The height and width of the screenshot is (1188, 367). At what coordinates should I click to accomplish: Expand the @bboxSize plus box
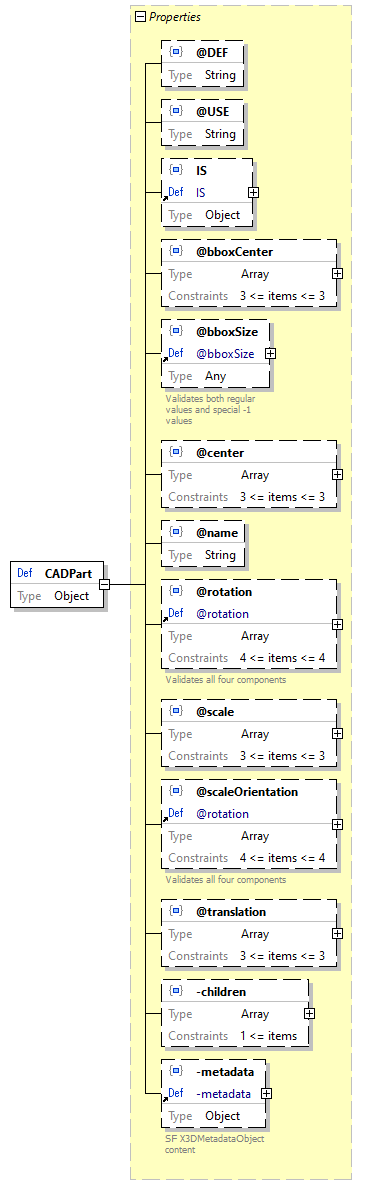[x=270, y=353]
